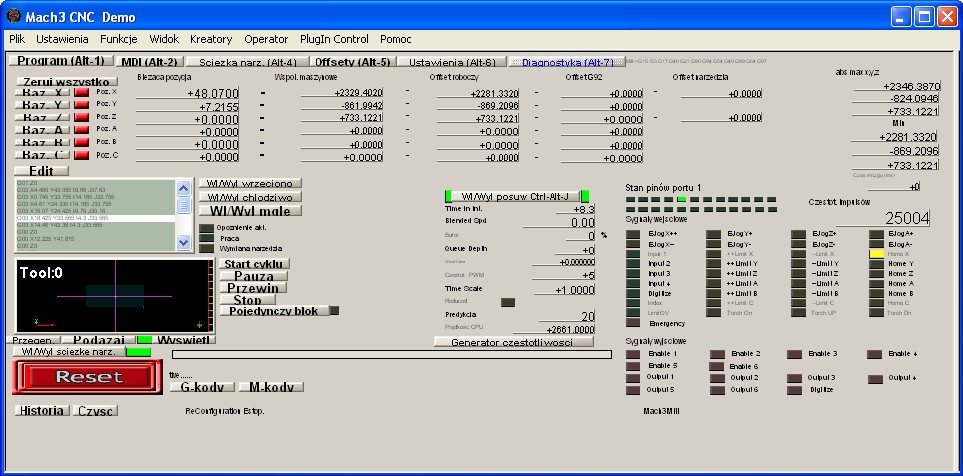Open the M-kody reference button
Image resolution: width=963 pixels, height=476 pixels.
click(271, 387)
